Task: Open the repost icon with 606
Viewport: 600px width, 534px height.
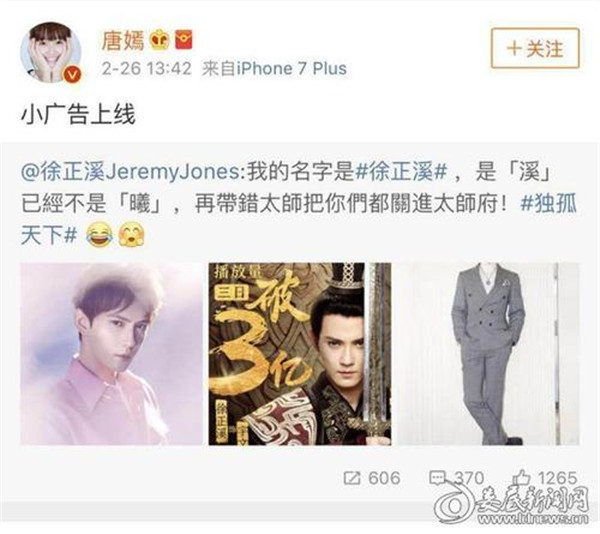Action: point(352,478)
